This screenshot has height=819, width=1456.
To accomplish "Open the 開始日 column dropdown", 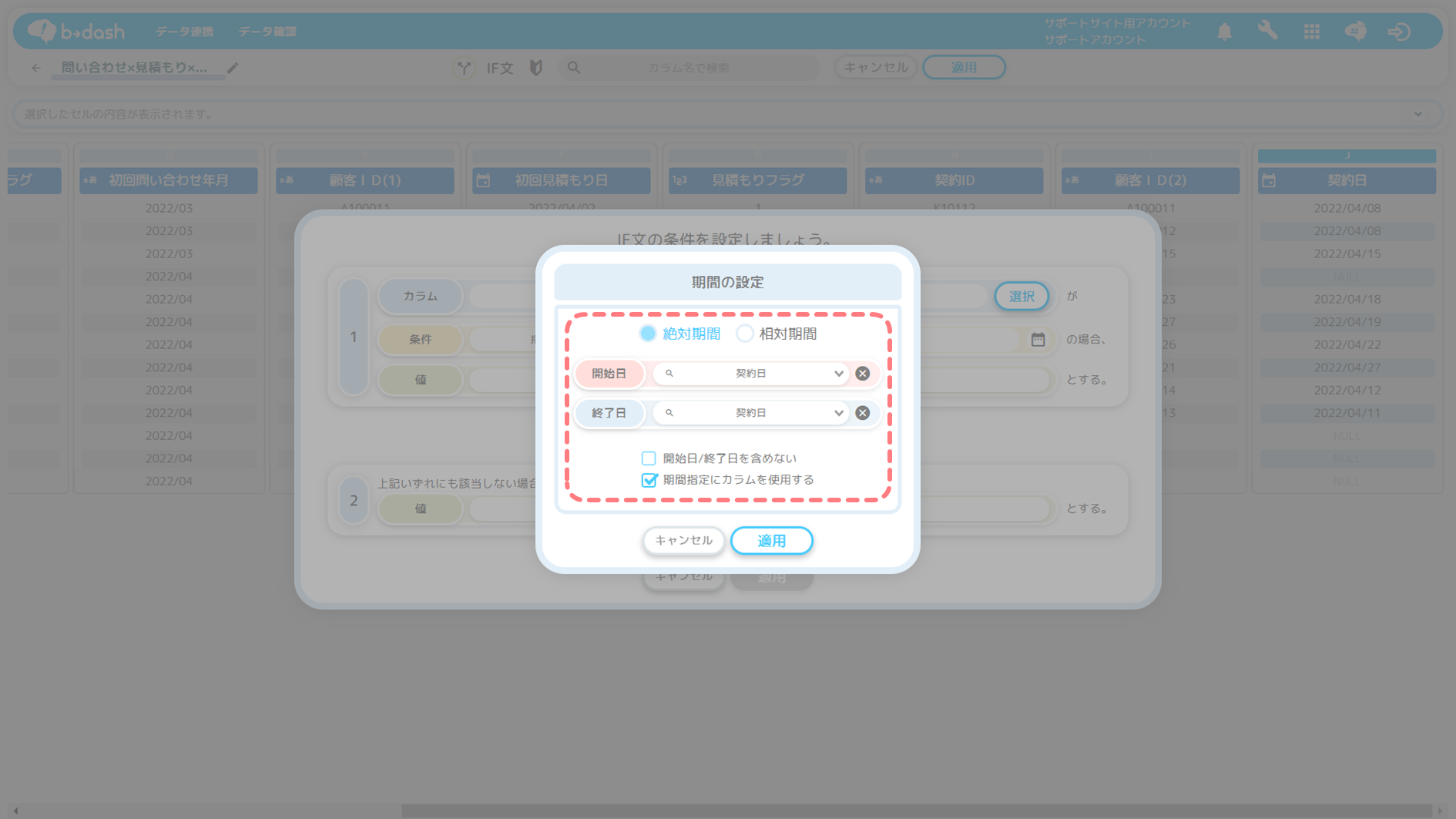I will [x=838, y=374].
